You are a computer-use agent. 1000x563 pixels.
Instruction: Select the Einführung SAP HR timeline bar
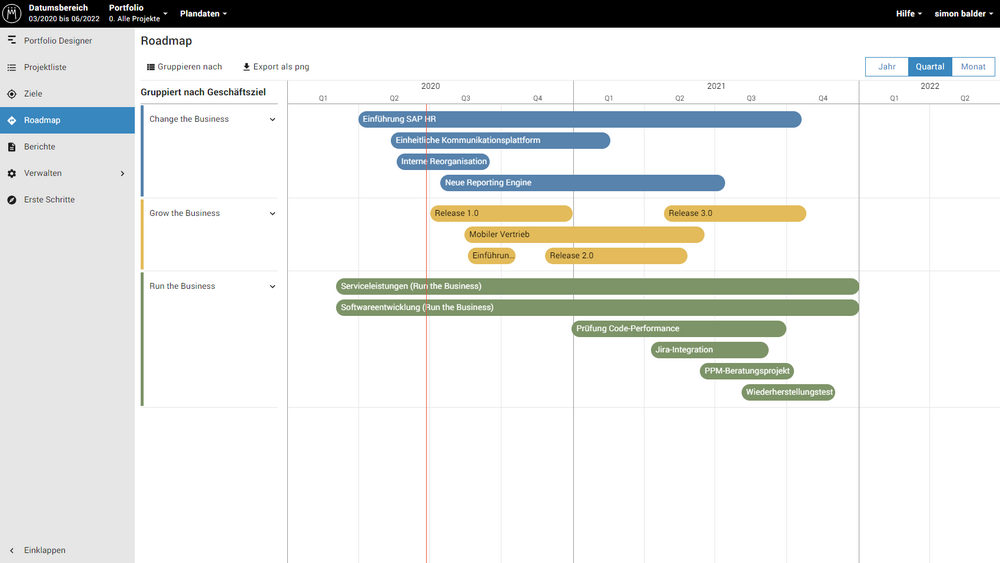tap(580, 119)
